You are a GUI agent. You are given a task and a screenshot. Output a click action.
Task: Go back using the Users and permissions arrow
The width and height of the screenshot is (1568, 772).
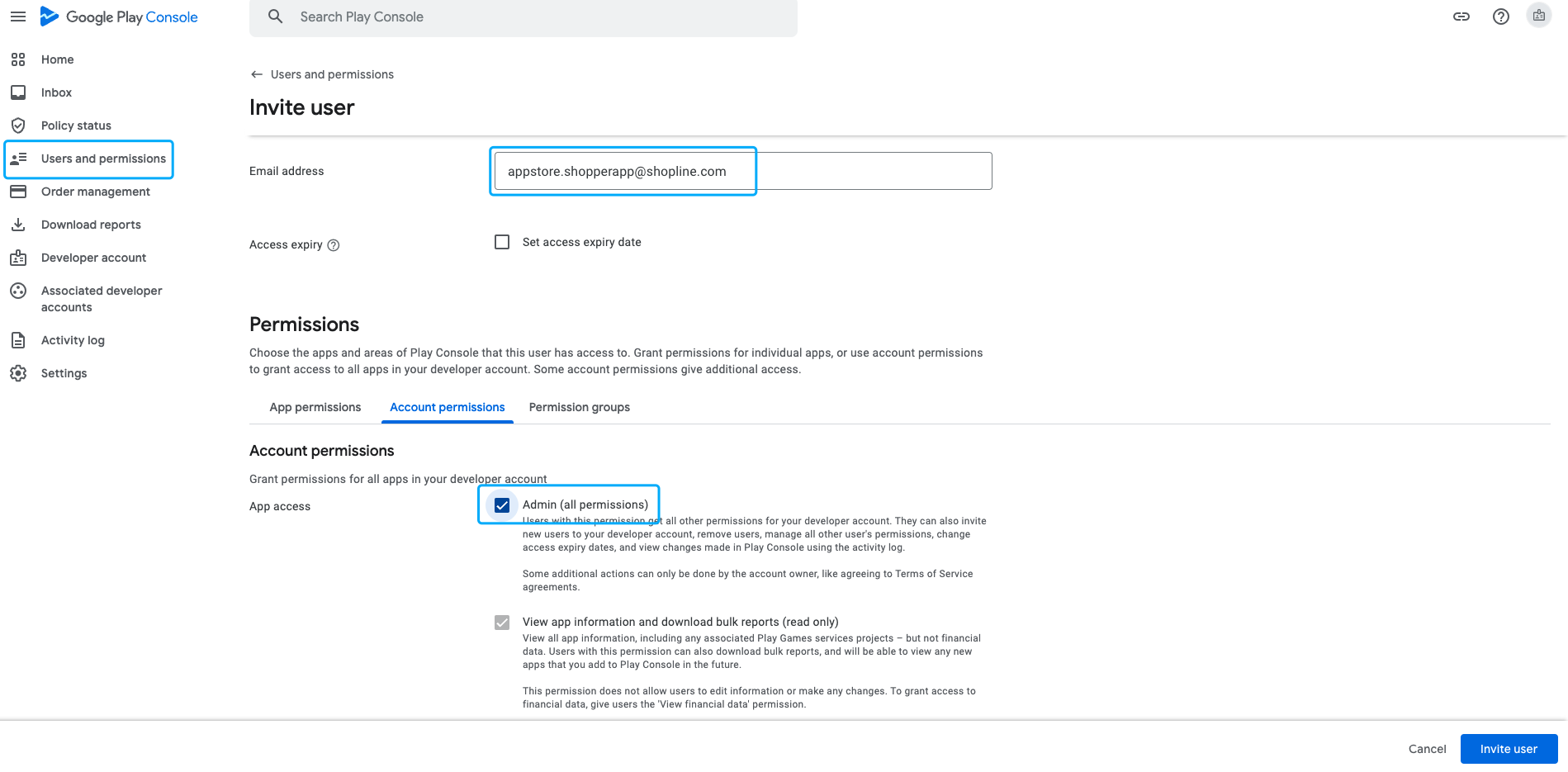(257, 74)
